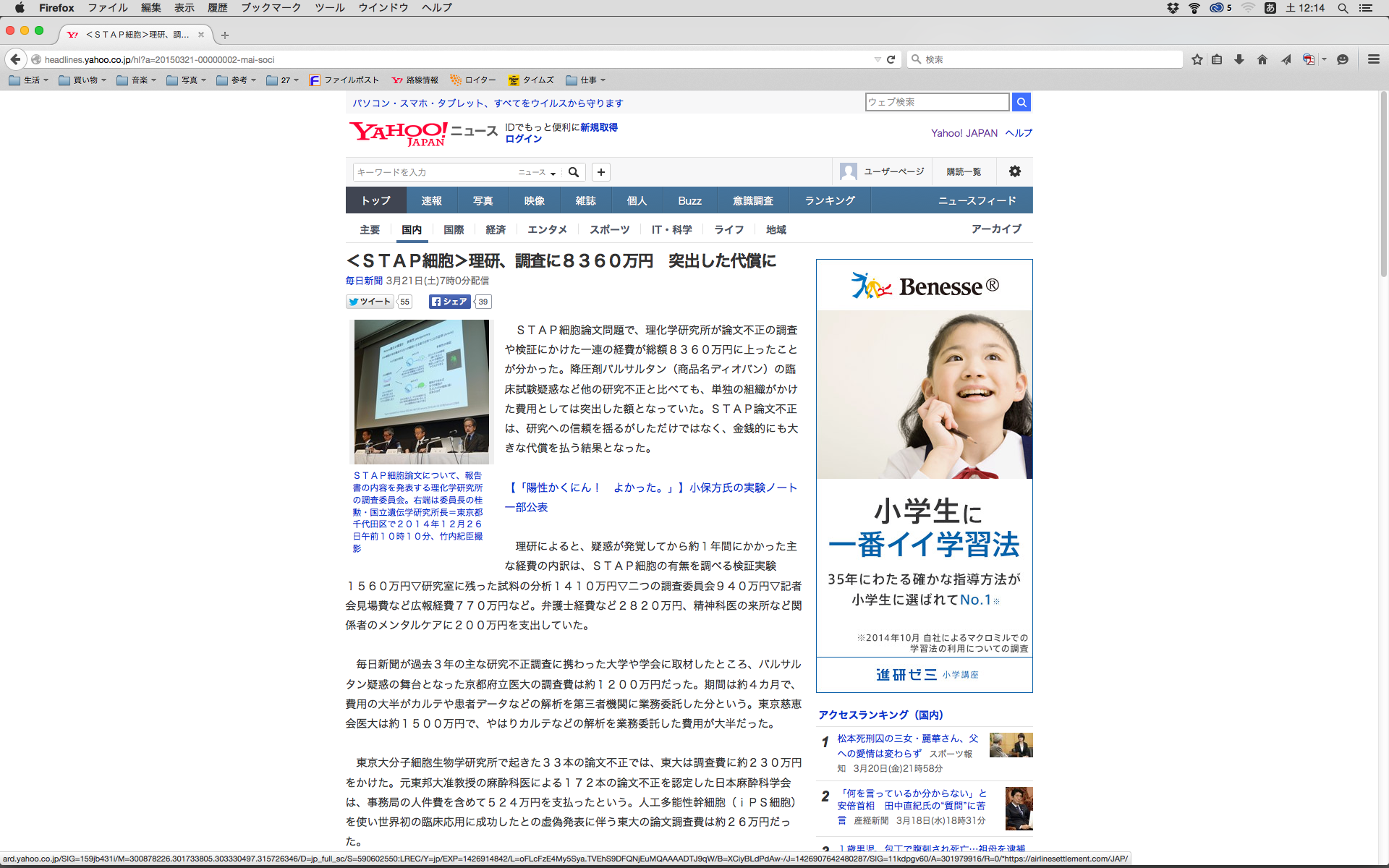Click the bookmark star icon
Screen dimensions: 1389x868
click(x=1197, y=59)
